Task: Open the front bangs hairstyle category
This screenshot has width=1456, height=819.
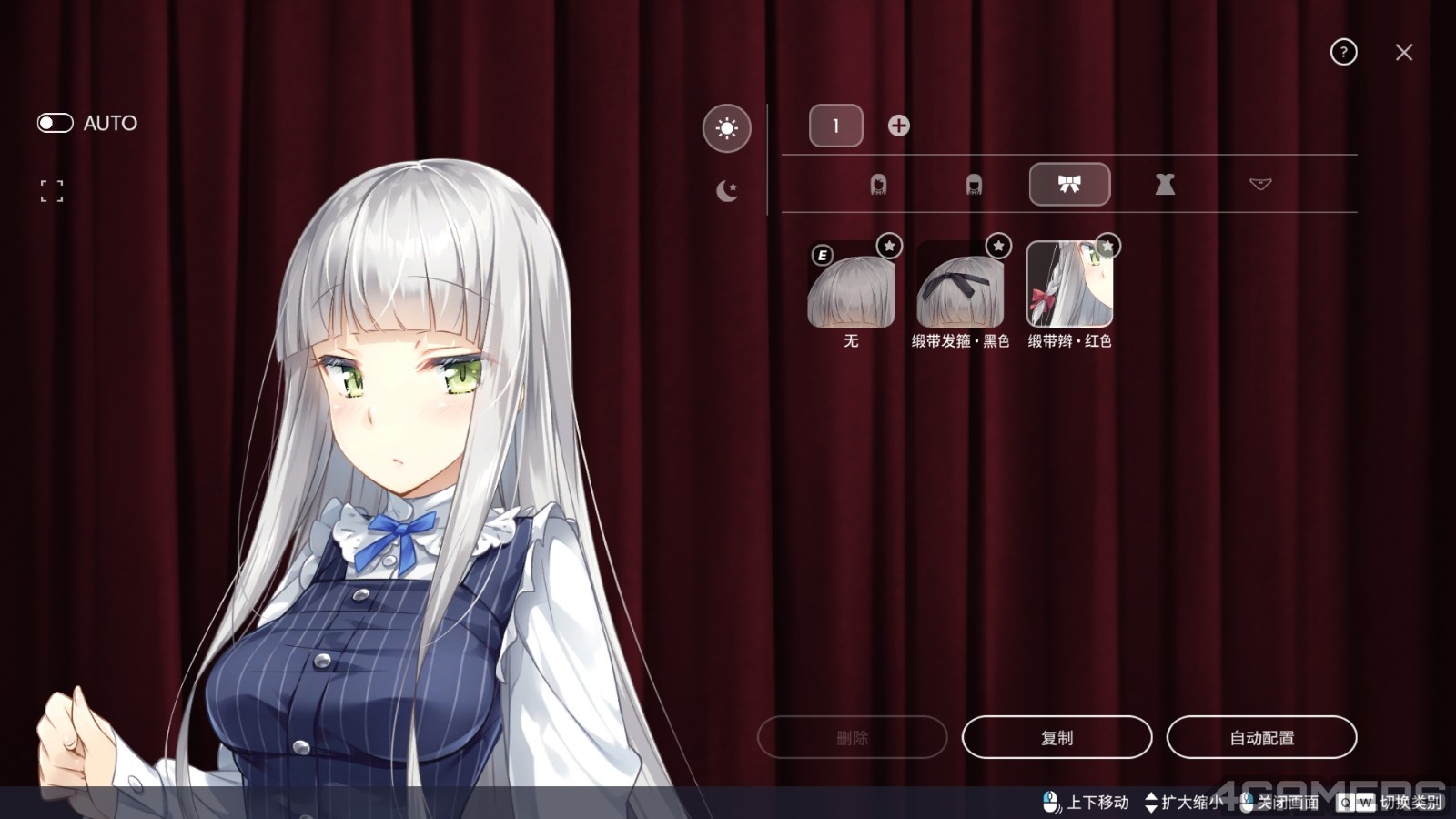Action: 974,185
